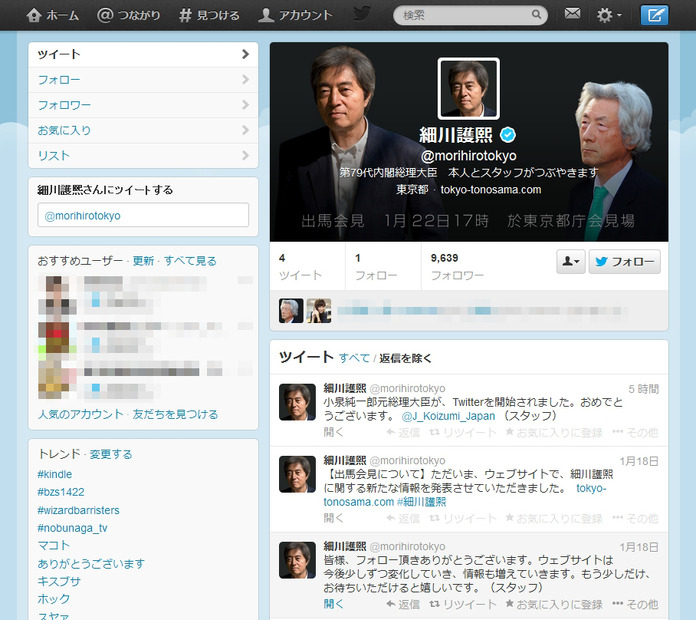Click 更新 in suggested users
696x620 pixels.
[x=143, y=261]
